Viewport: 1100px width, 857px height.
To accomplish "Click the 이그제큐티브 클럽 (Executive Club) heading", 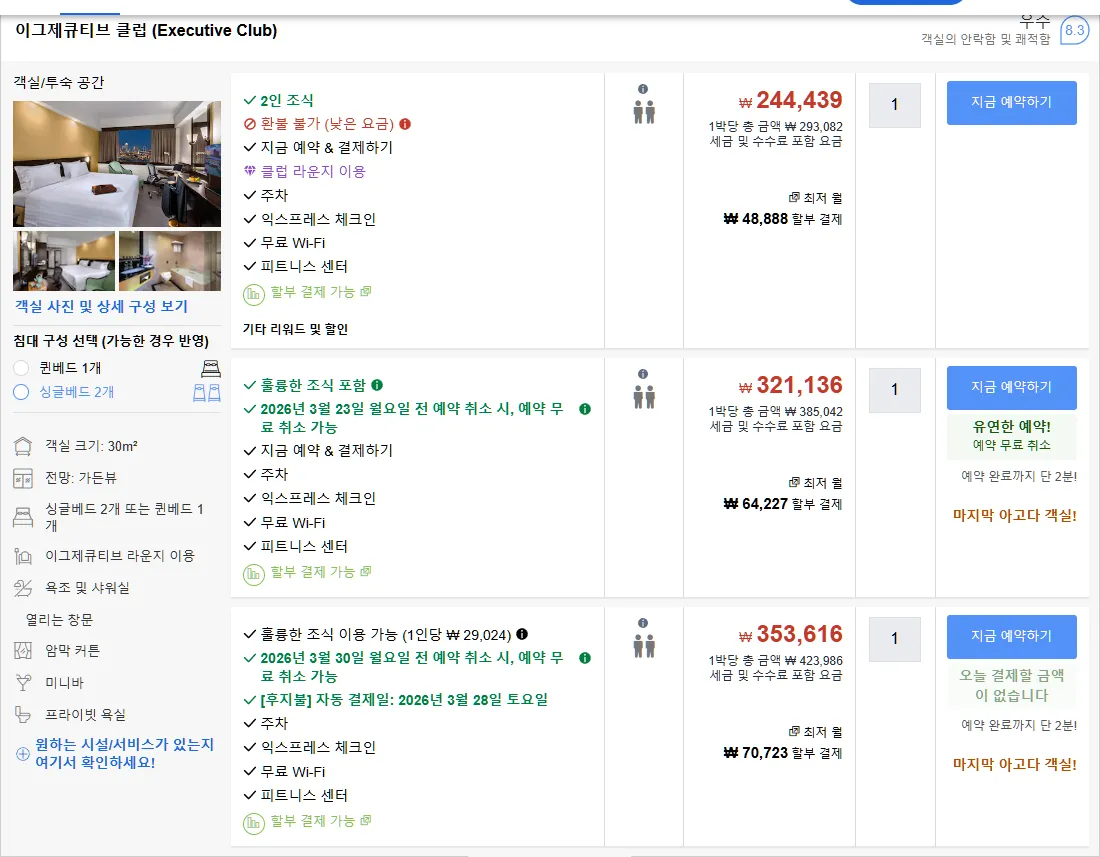I will pos(146,31).
